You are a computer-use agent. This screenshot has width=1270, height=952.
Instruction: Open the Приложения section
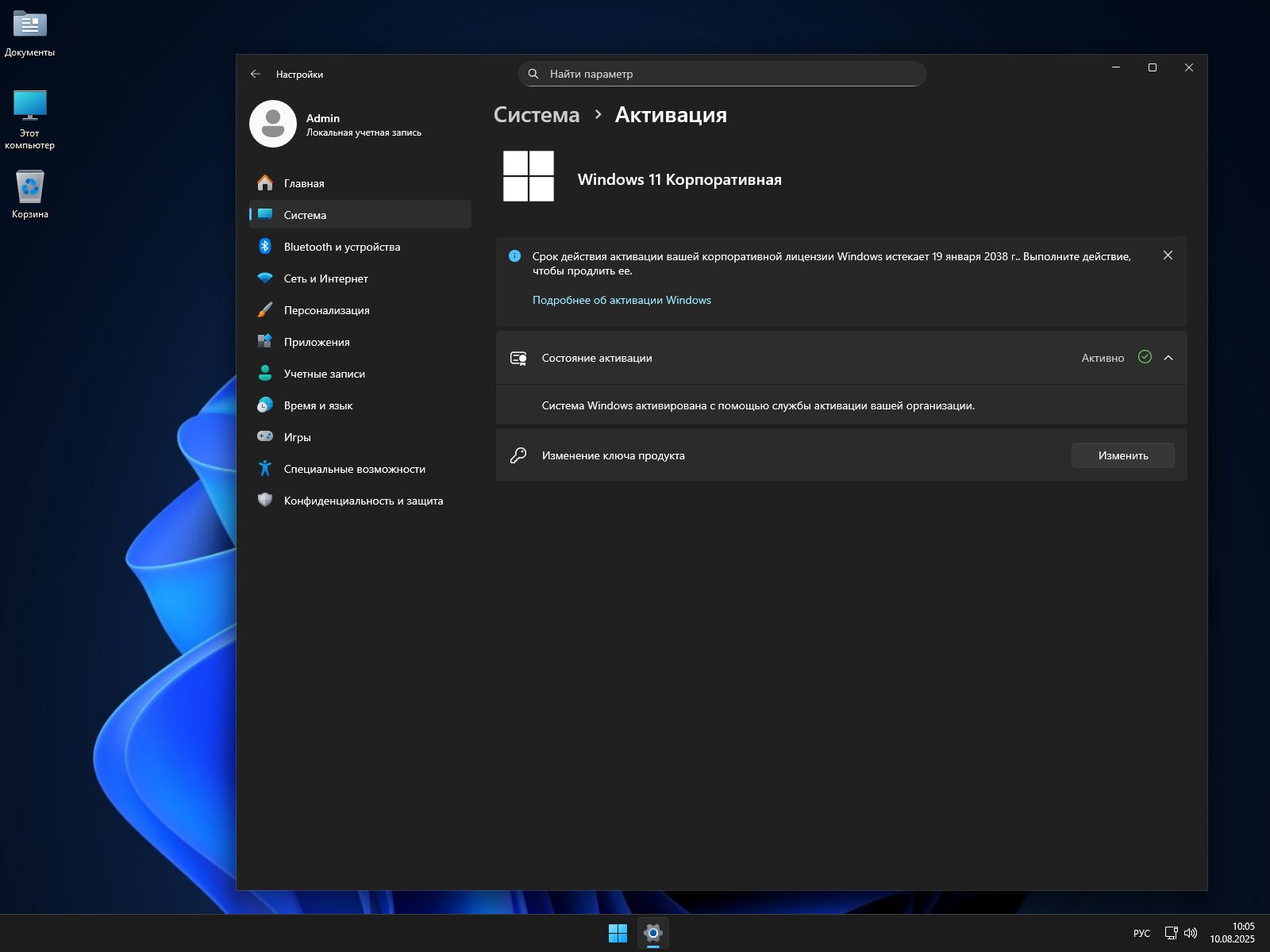pos(360,342)
